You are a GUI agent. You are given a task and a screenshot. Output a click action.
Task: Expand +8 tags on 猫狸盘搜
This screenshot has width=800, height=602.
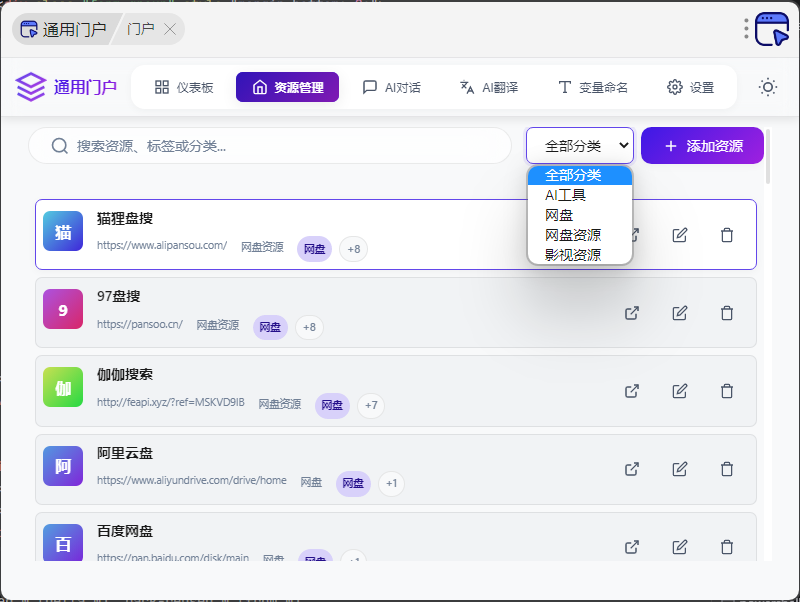coord(353,249)
